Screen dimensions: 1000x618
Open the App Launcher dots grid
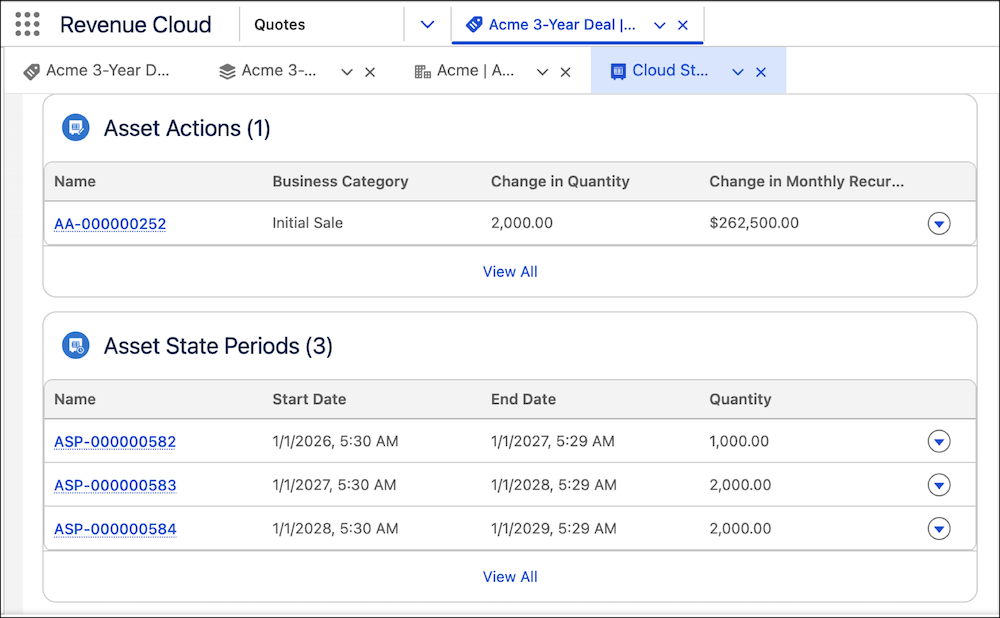click(x=27, y=24)
